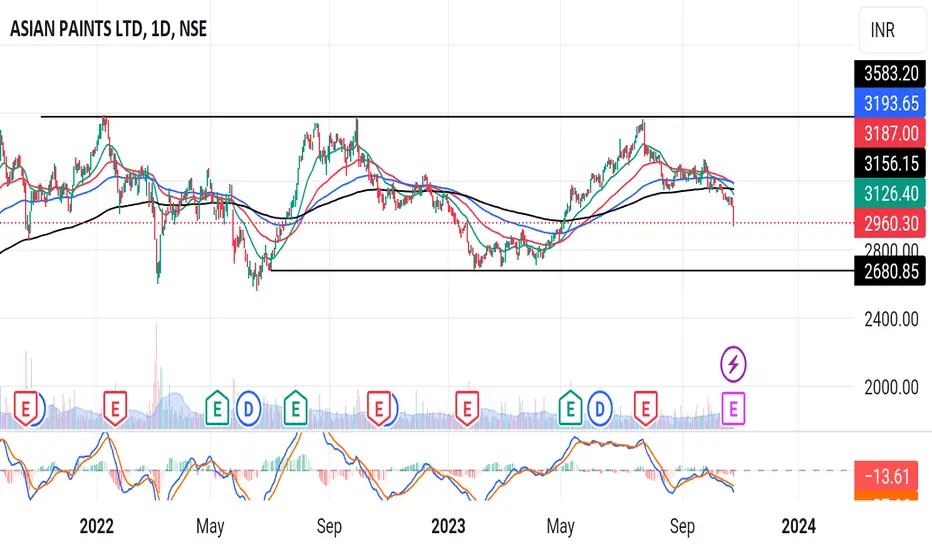Click the 2400.00 price axis value
The height and width of the screenshot is (550, 932).
(x=891, y=320)
